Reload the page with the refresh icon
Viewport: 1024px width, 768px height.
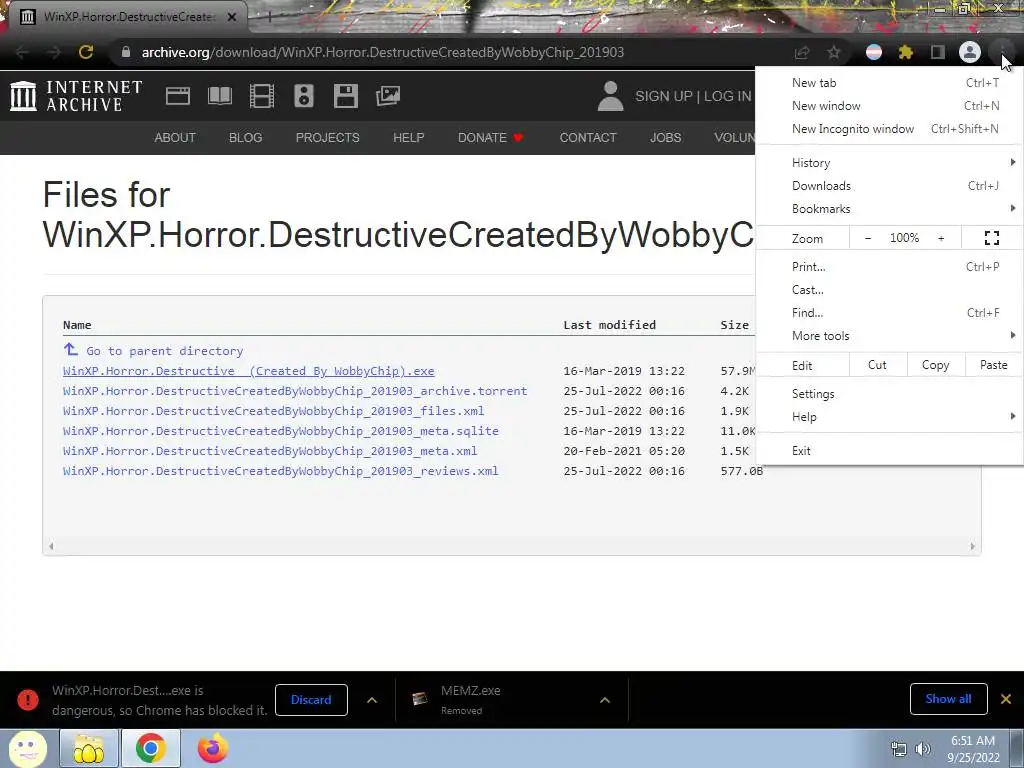[86, 52]
